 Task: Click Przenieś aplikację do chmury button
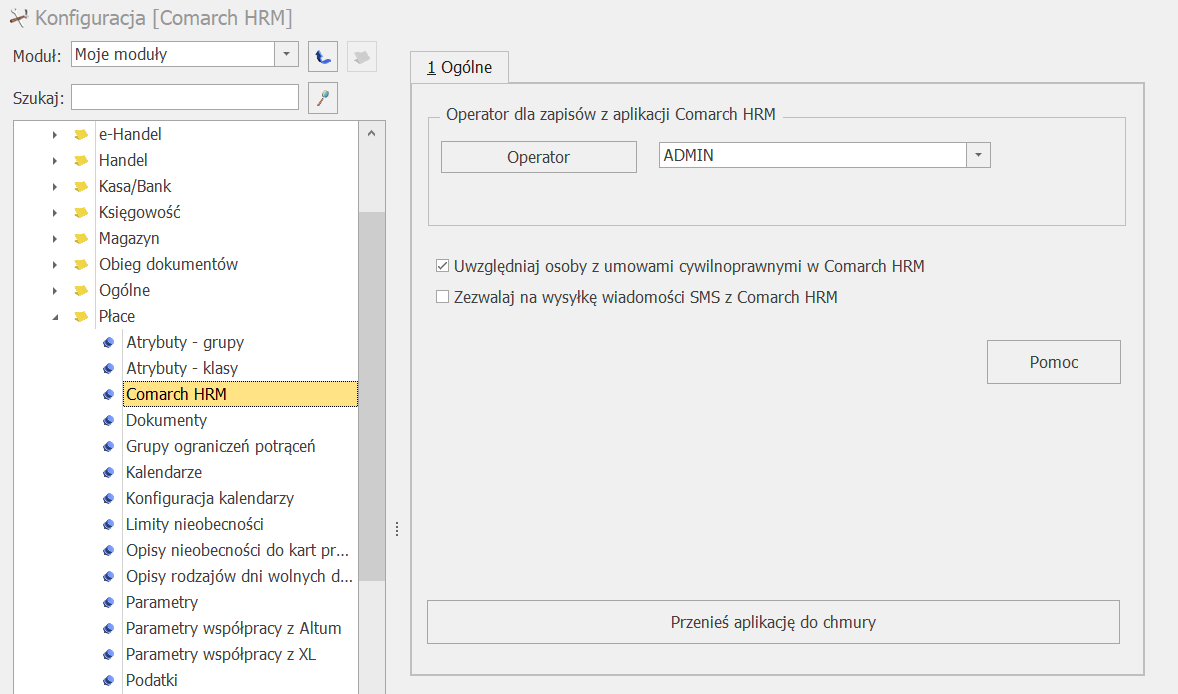click(x=773, y=622)
